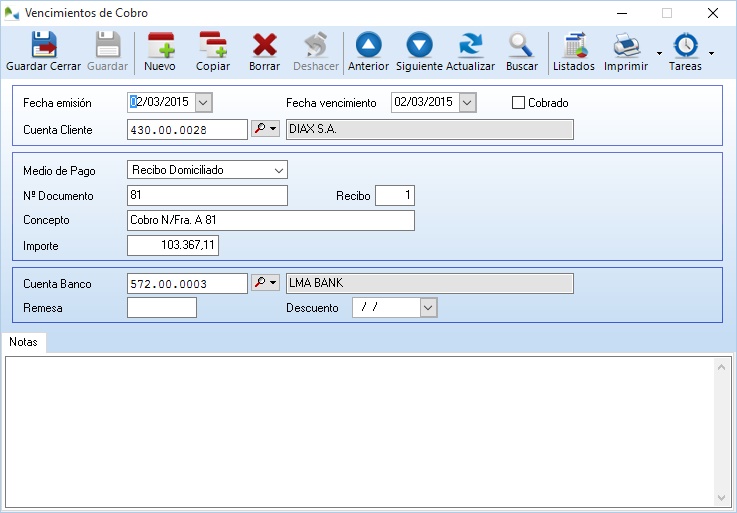Select the Notas tab
This screenshot has width=737, height=513.
tap(23, 342)
